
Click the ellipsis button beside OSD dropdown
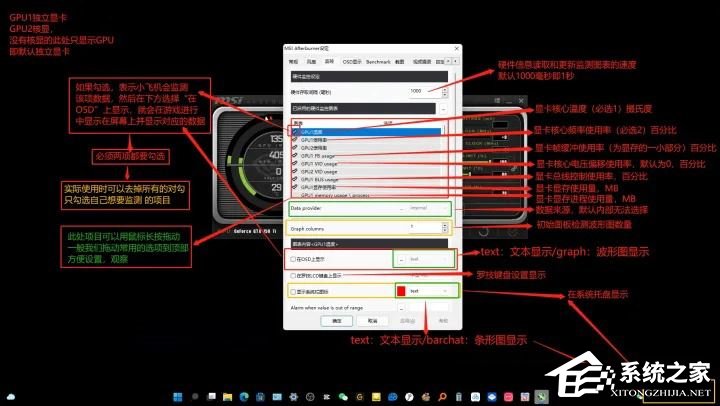coord(401,259)
